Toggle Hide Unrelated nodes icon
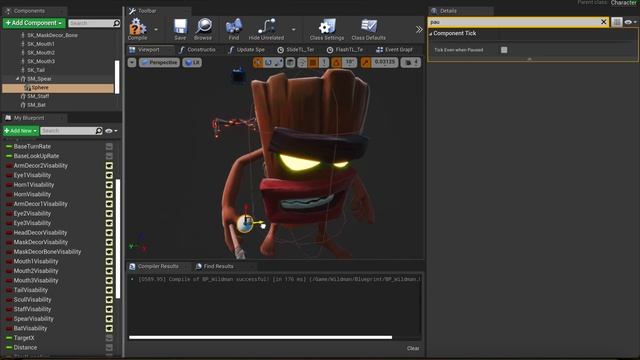The image size is (640, 360). [x=266, y=29]
